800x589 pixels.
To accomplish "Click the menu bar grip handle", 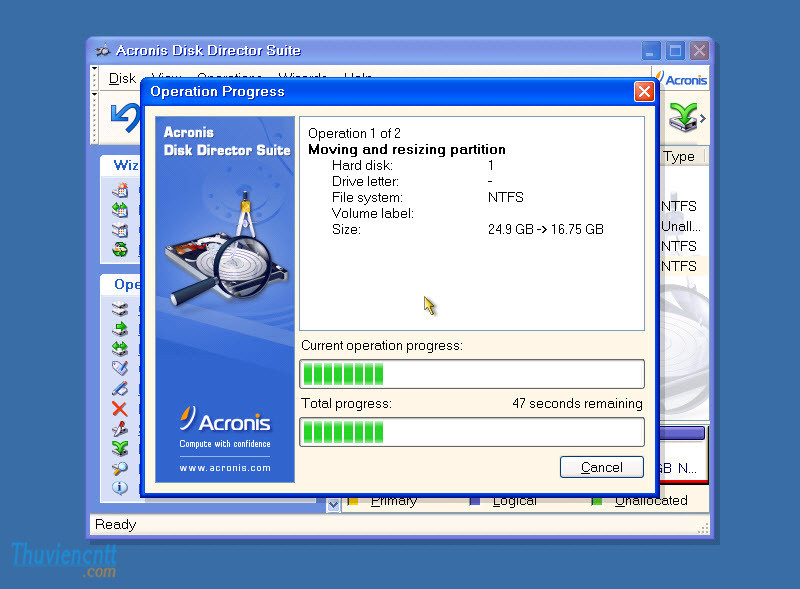I will (94, 78).
